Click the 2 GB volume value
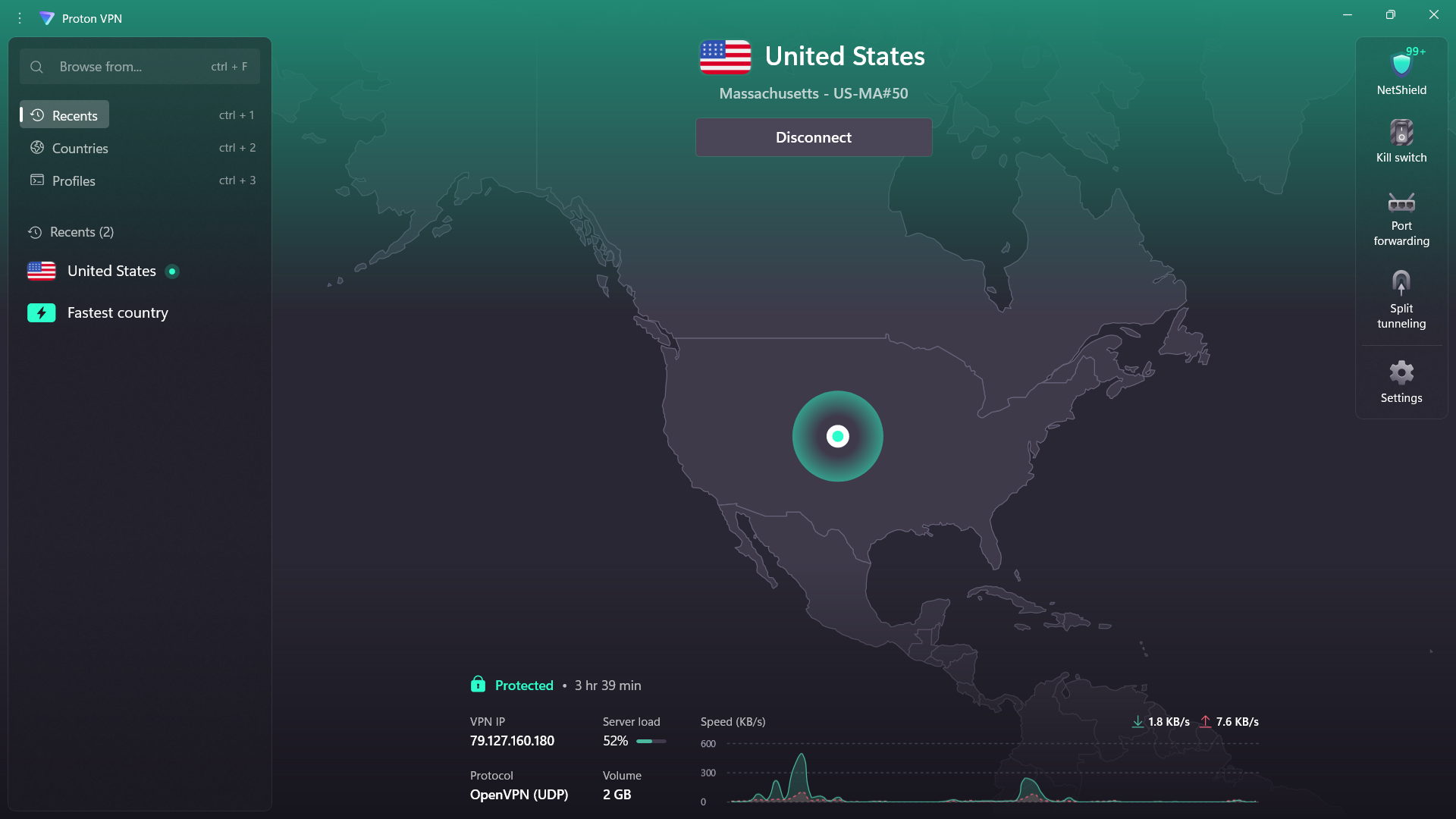The width and height of the screenshot is (1456, 819). pyautogui.click(x=617, y=795)
